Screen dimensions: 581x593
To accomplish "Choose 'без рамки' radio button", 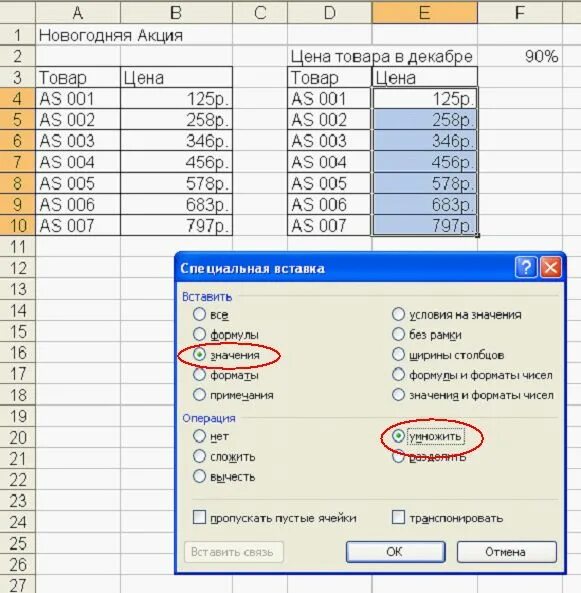I will click(398, 334).
